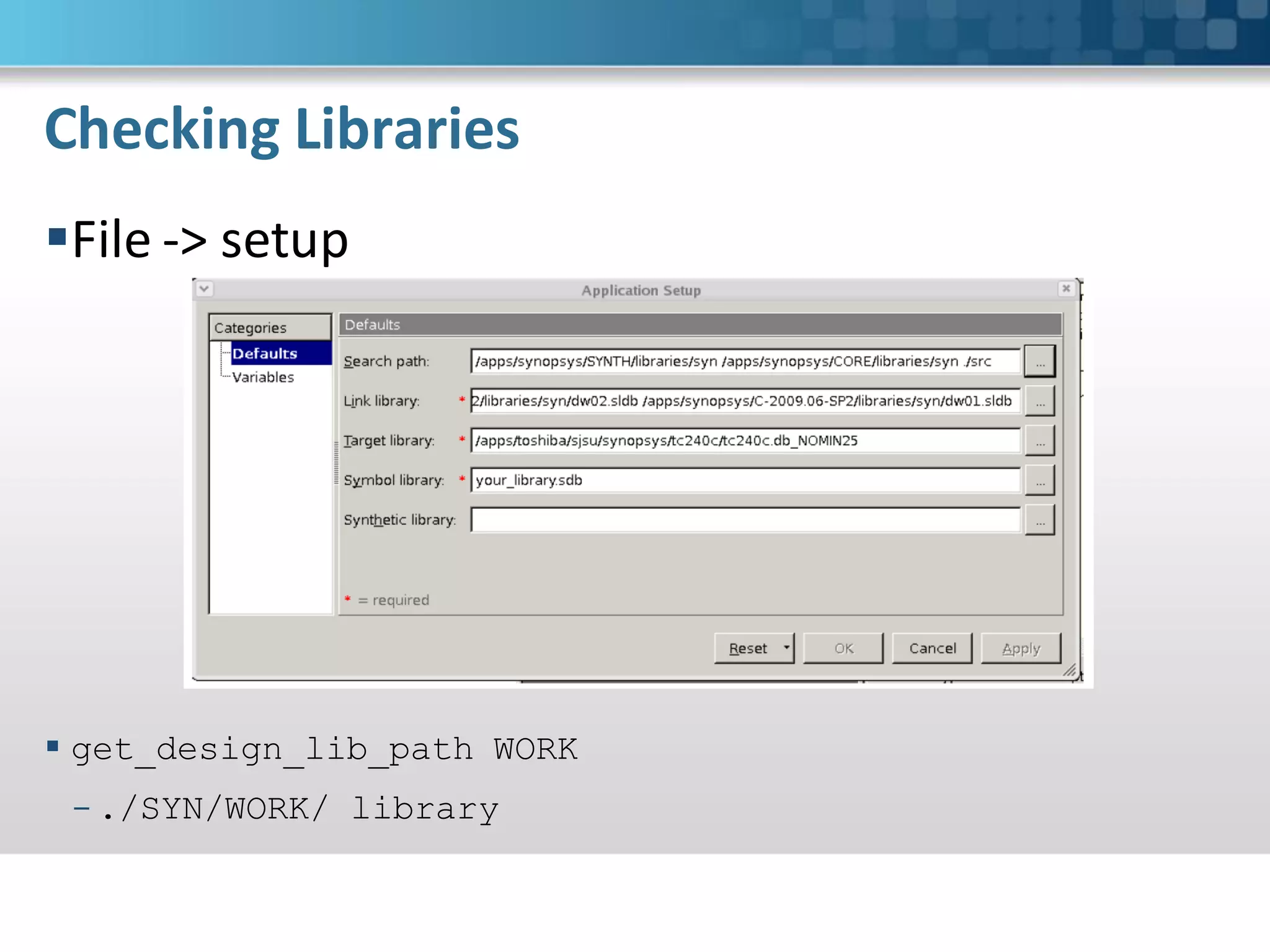Select Variables in Categories tree

coord(263,377)
